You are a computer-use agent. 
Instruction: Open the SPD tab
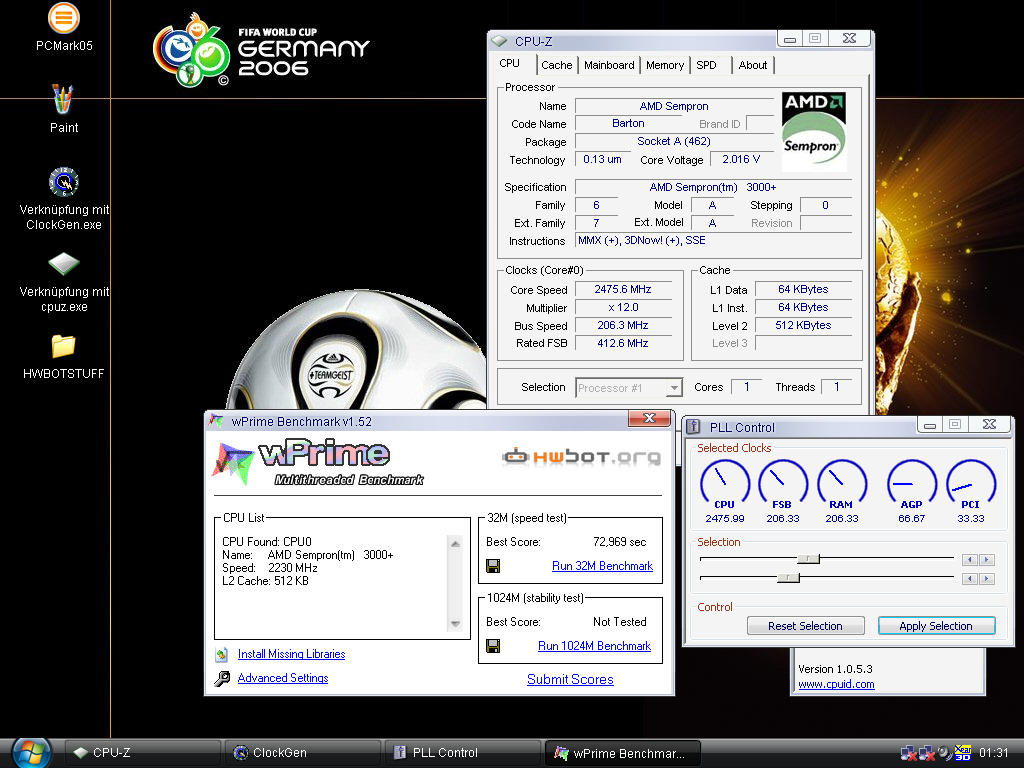707,65
